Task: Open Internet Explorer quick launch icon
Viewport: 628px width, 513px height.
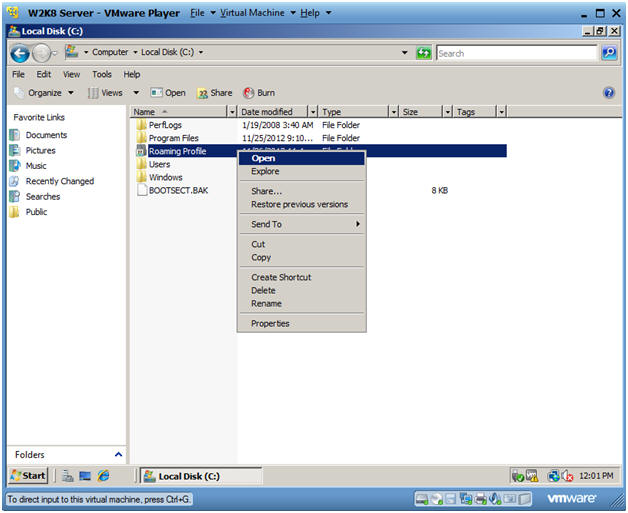Action: pos(103,476)
